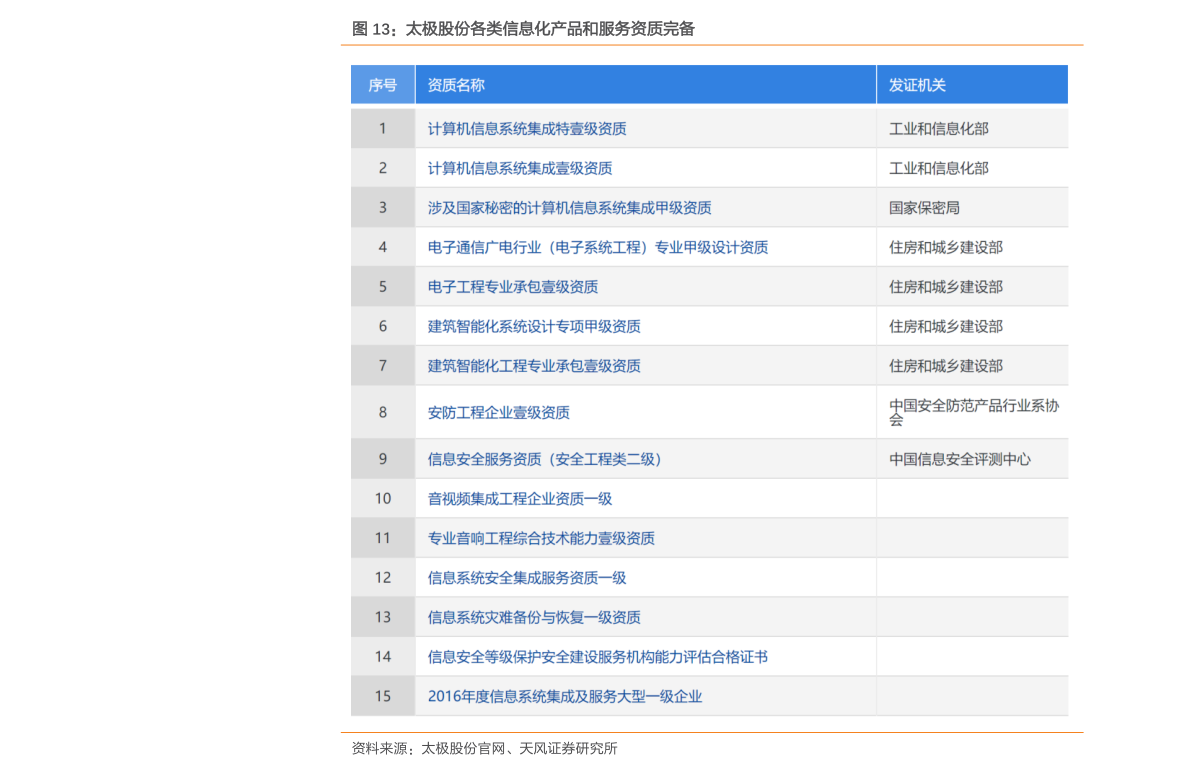
Task: Open the 计算机信息系统集成壹级资质 link in row 2
Action: [520, 168]
